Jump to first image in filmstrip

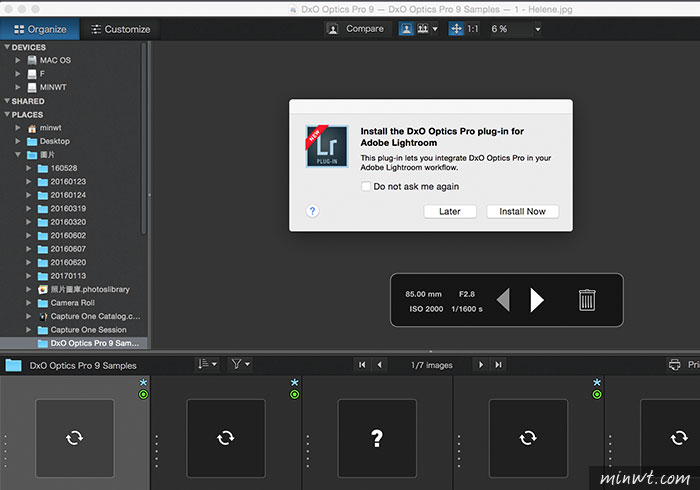tap(362, 365)
